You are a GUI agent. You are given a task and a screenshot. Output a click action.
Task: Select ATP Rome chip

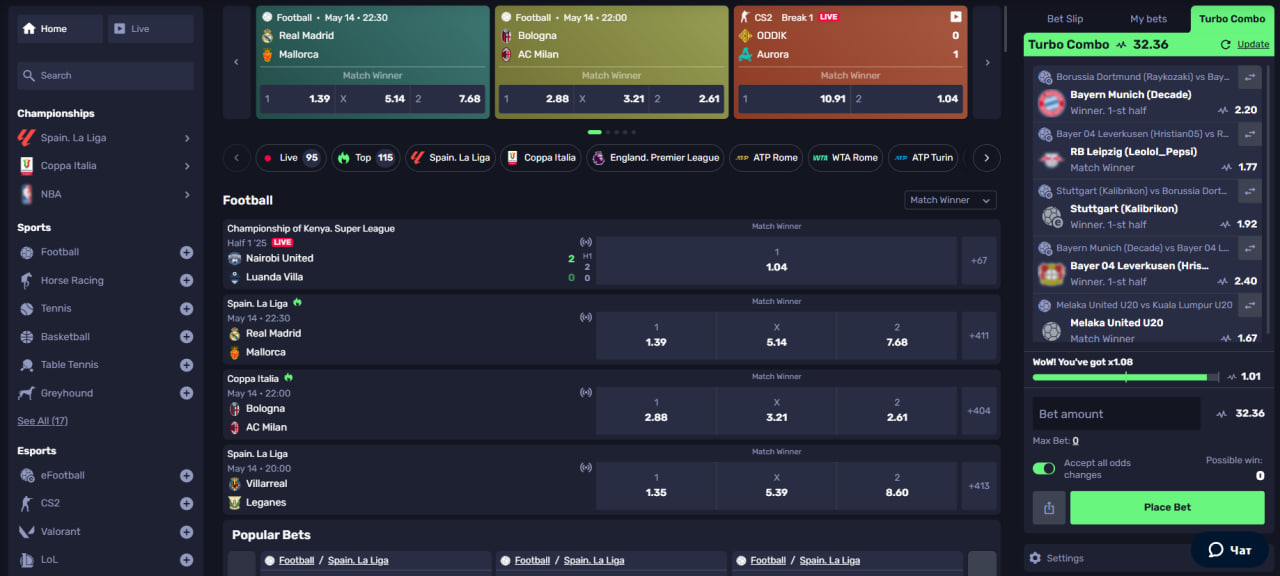tap(766, 158)
